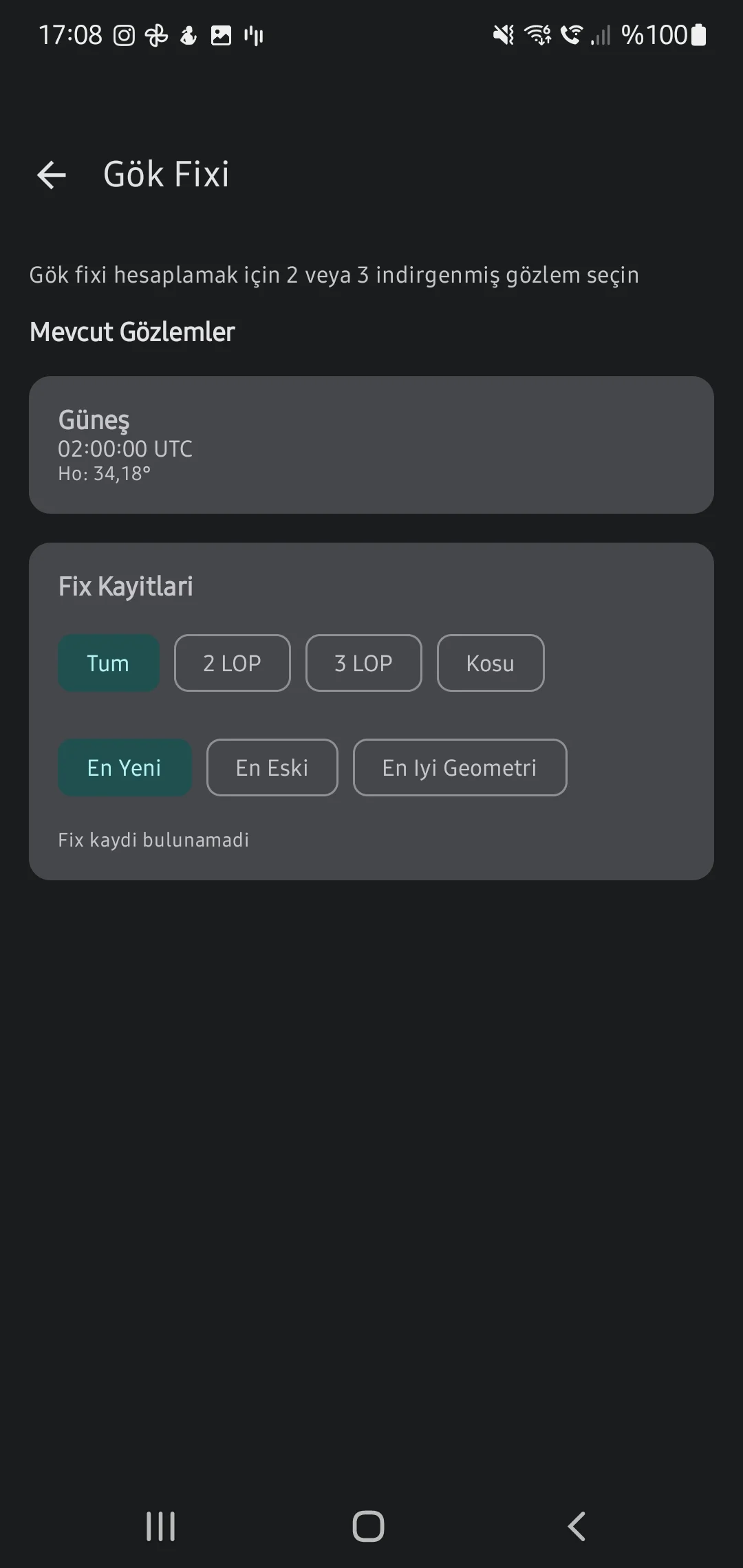
Task: Tap the active call icon in status bar
Action: [570, 34]
